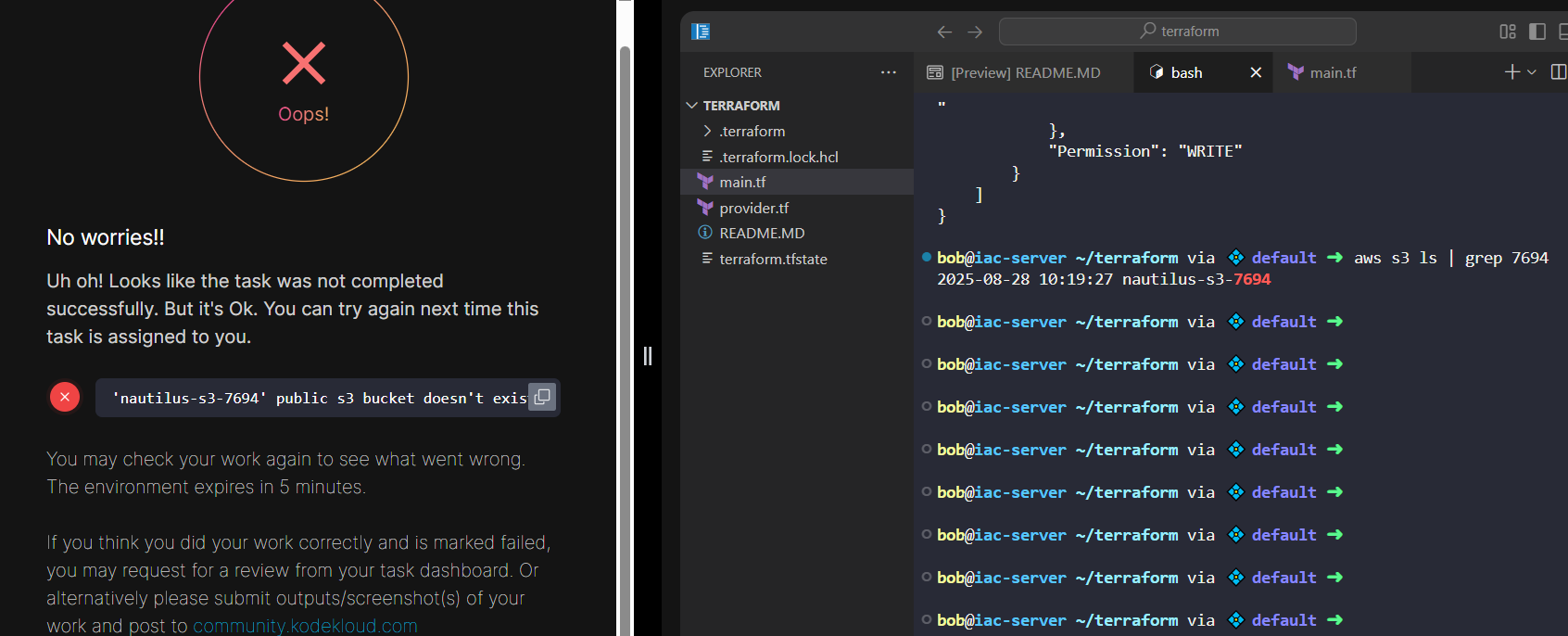Select terraform.tfstate in the file tree
1568x636 pixels.
[x=773, y=260]
